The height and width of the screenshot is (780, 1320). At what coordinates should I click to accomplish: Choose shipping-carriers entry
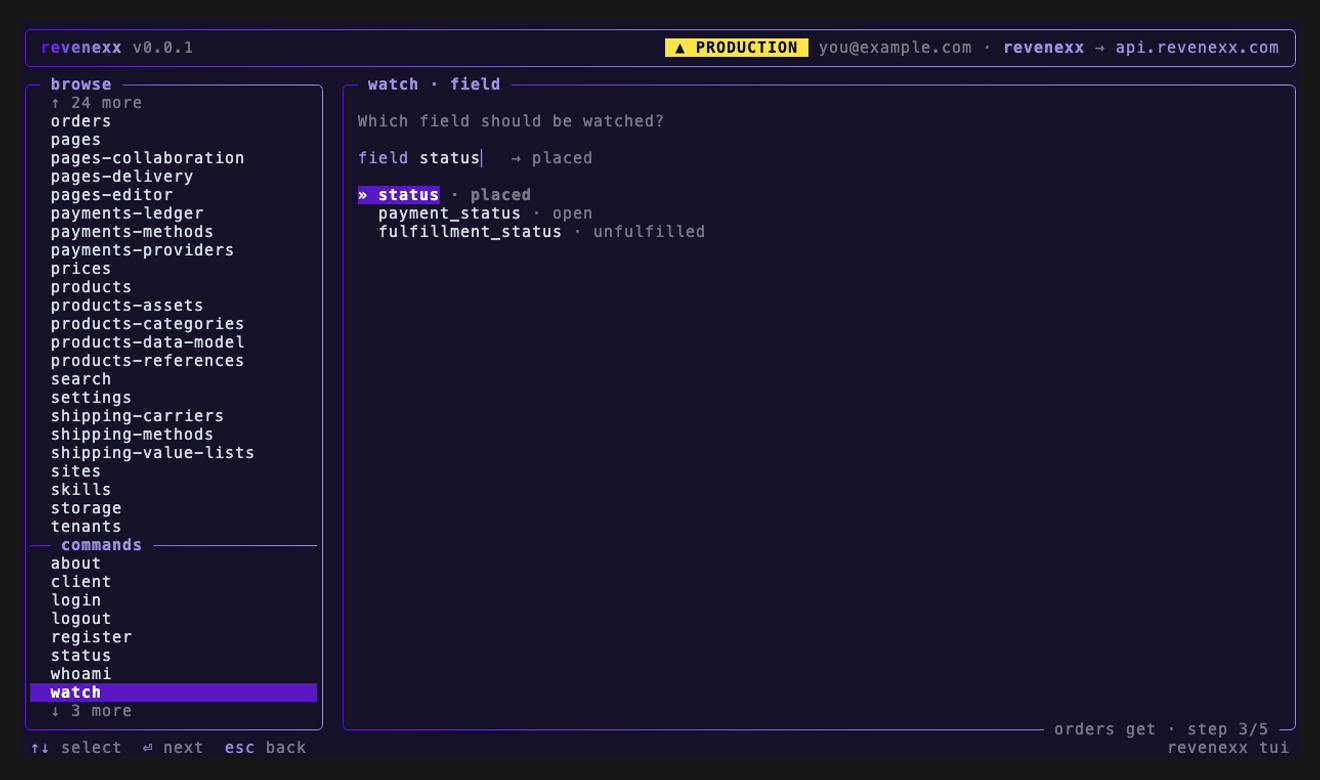pyautogui.click(x=137, y=416)
